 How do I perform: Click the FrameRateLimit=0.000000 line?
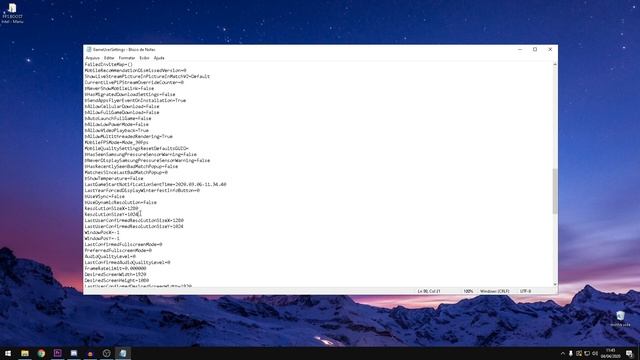tap(115, 269)
